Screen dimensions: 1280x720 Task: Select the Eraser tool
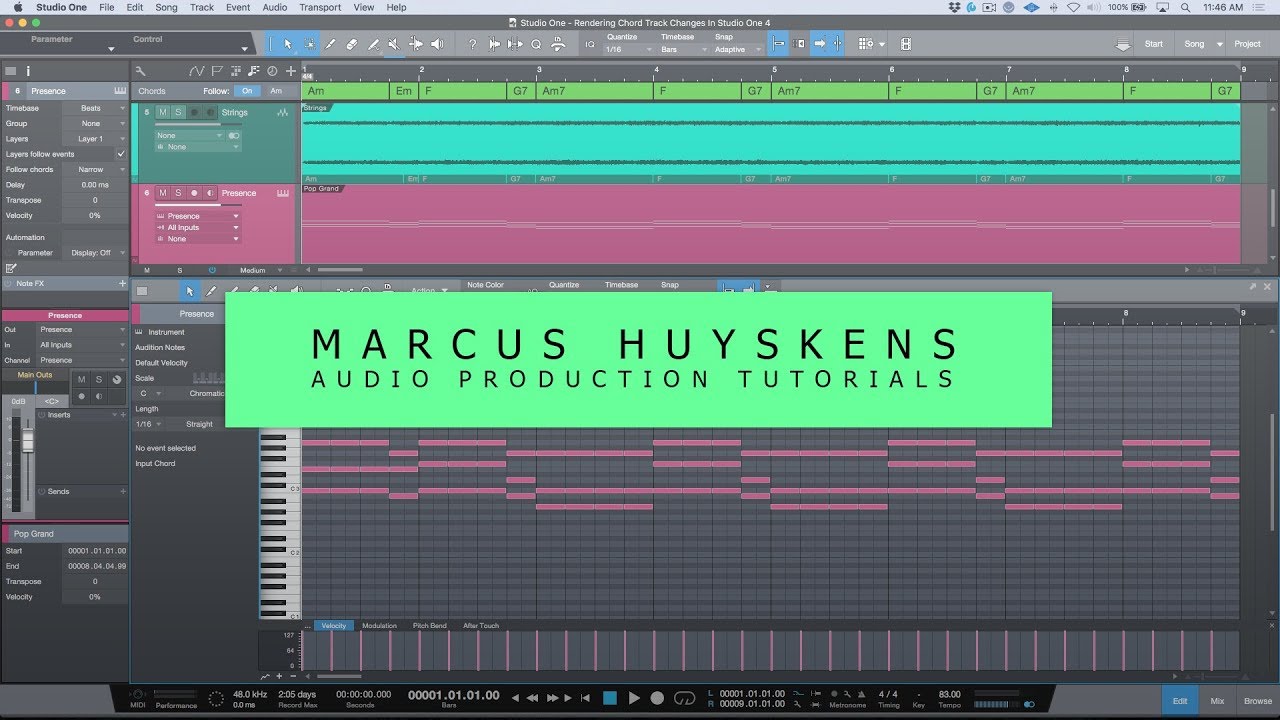351,44
